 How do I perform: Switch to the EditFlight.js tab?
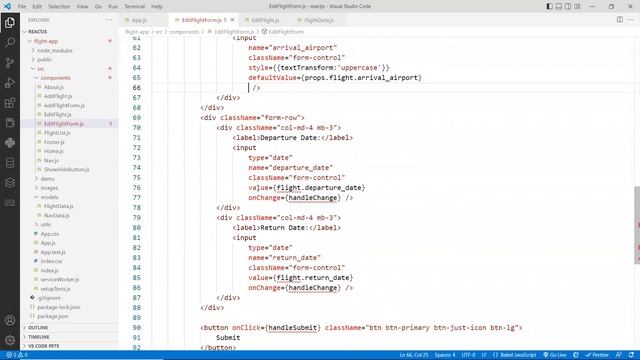coord(265,20)
